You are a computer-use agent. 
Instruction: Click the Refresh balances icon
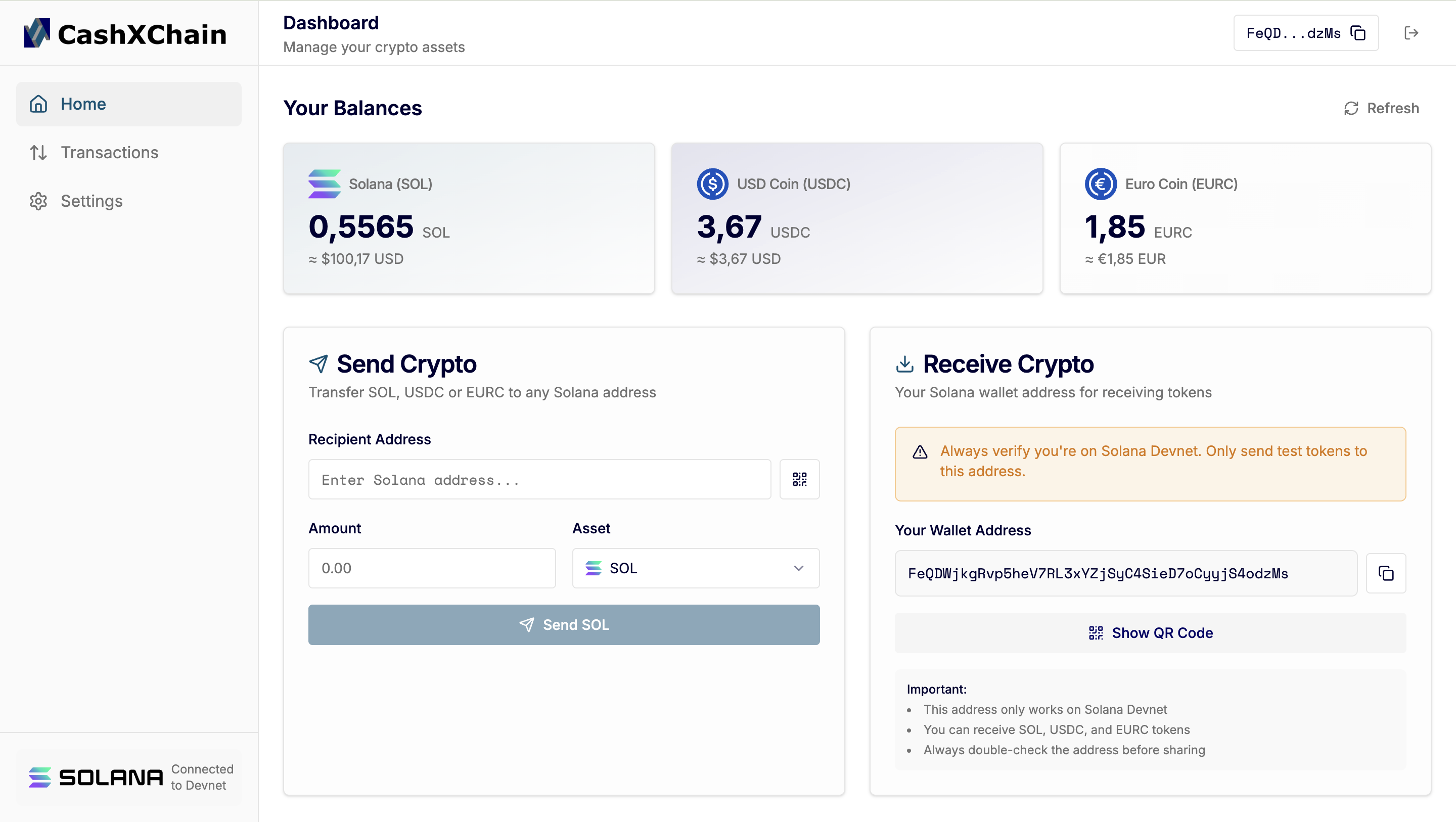coord(1351,108)
